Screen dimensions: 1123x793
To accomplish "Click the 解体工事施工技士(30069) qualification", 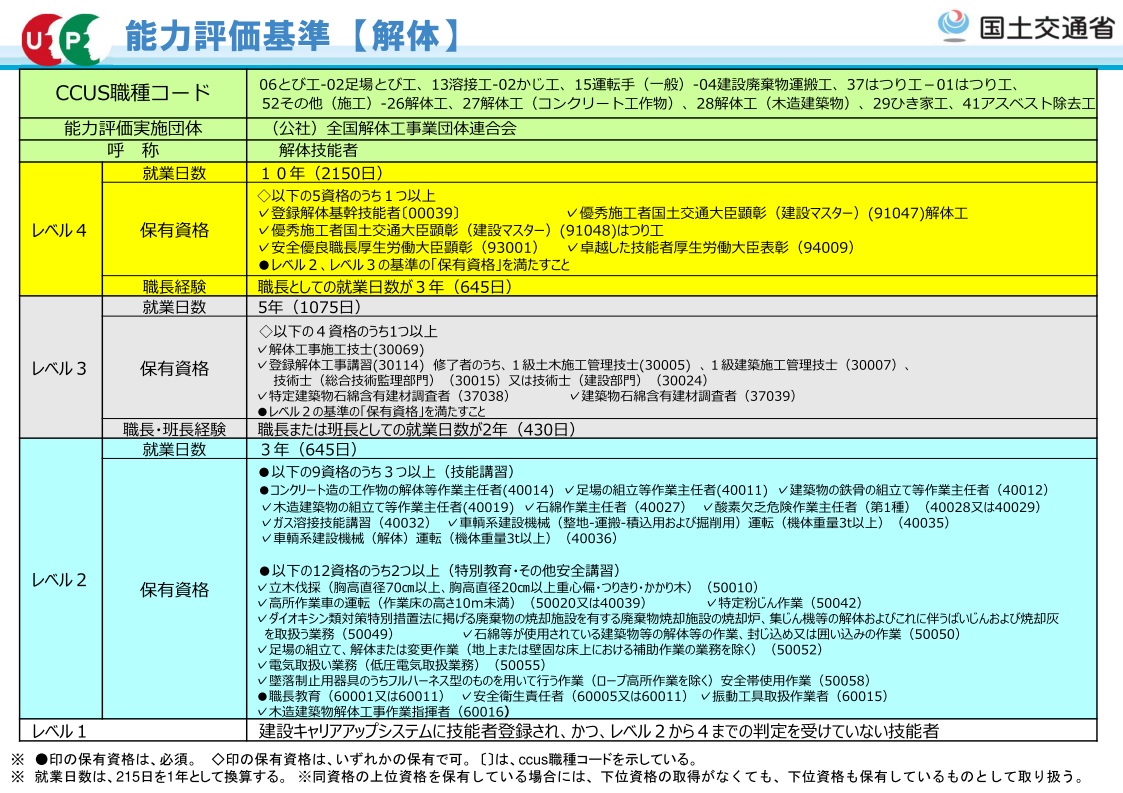I will tap(341, 350).
